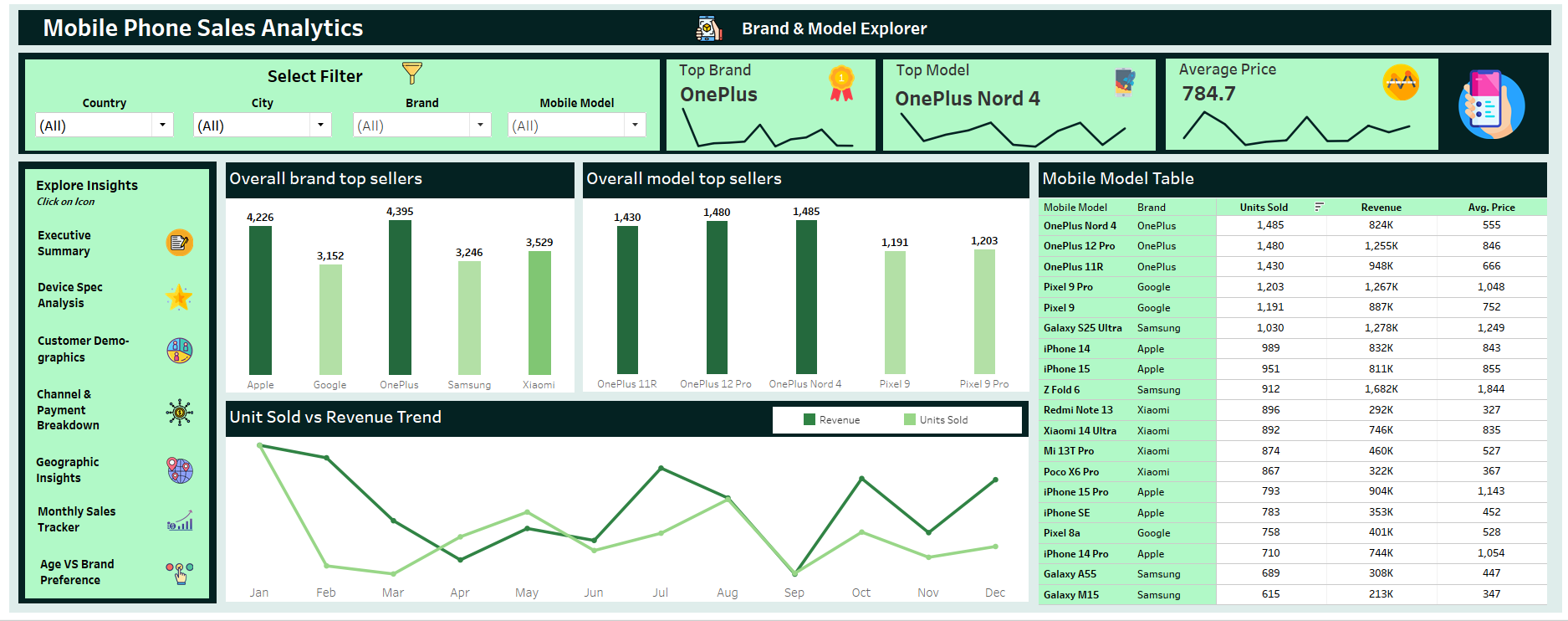Click the 1,682K revenue value
The height and width of the screenshot is (621, 1568).
point(1381,389)
